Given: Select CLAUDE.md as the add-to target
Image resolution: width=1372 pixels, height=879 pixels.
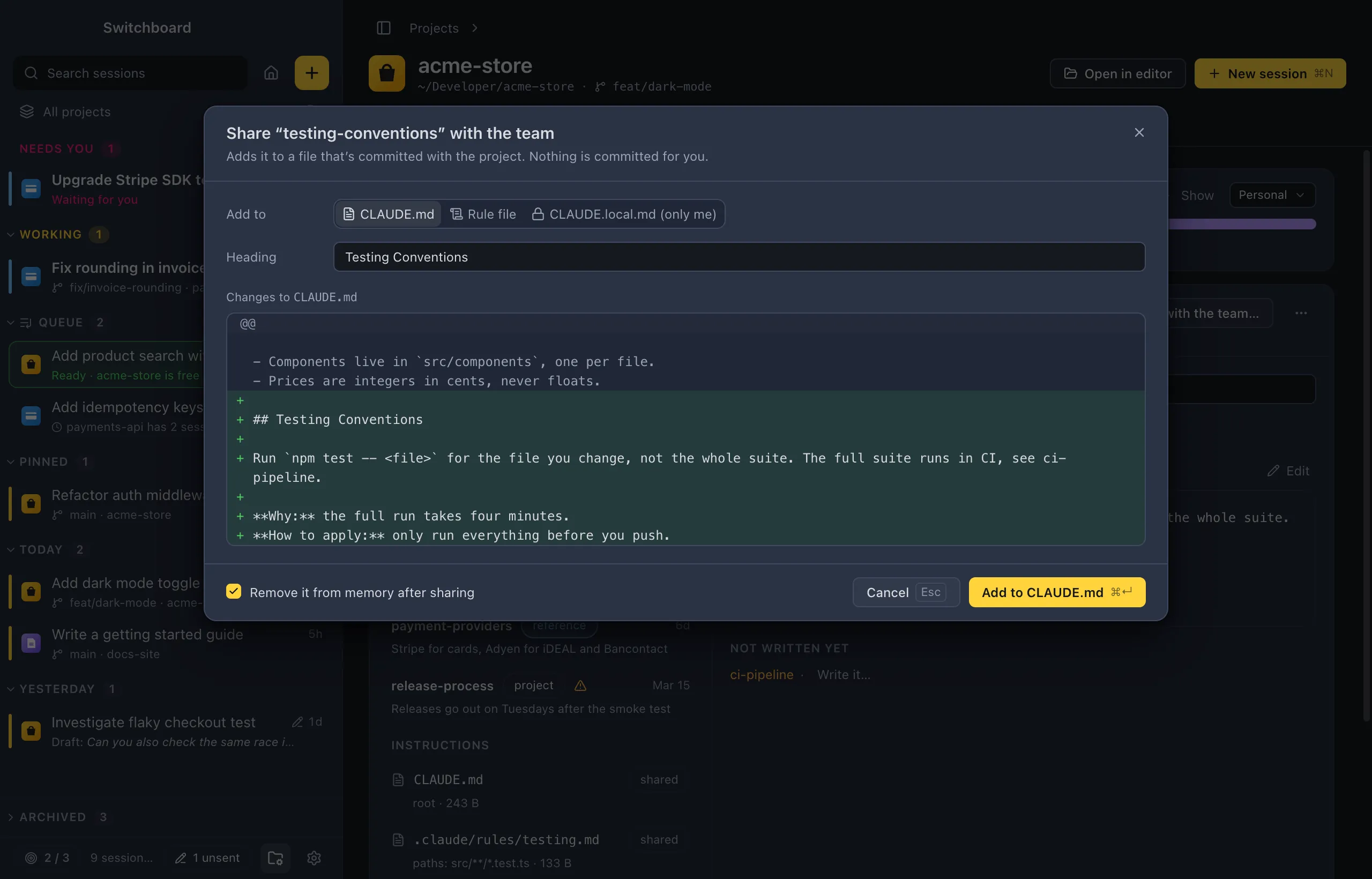Looking at the screenshot, I should tap(388, 214).
